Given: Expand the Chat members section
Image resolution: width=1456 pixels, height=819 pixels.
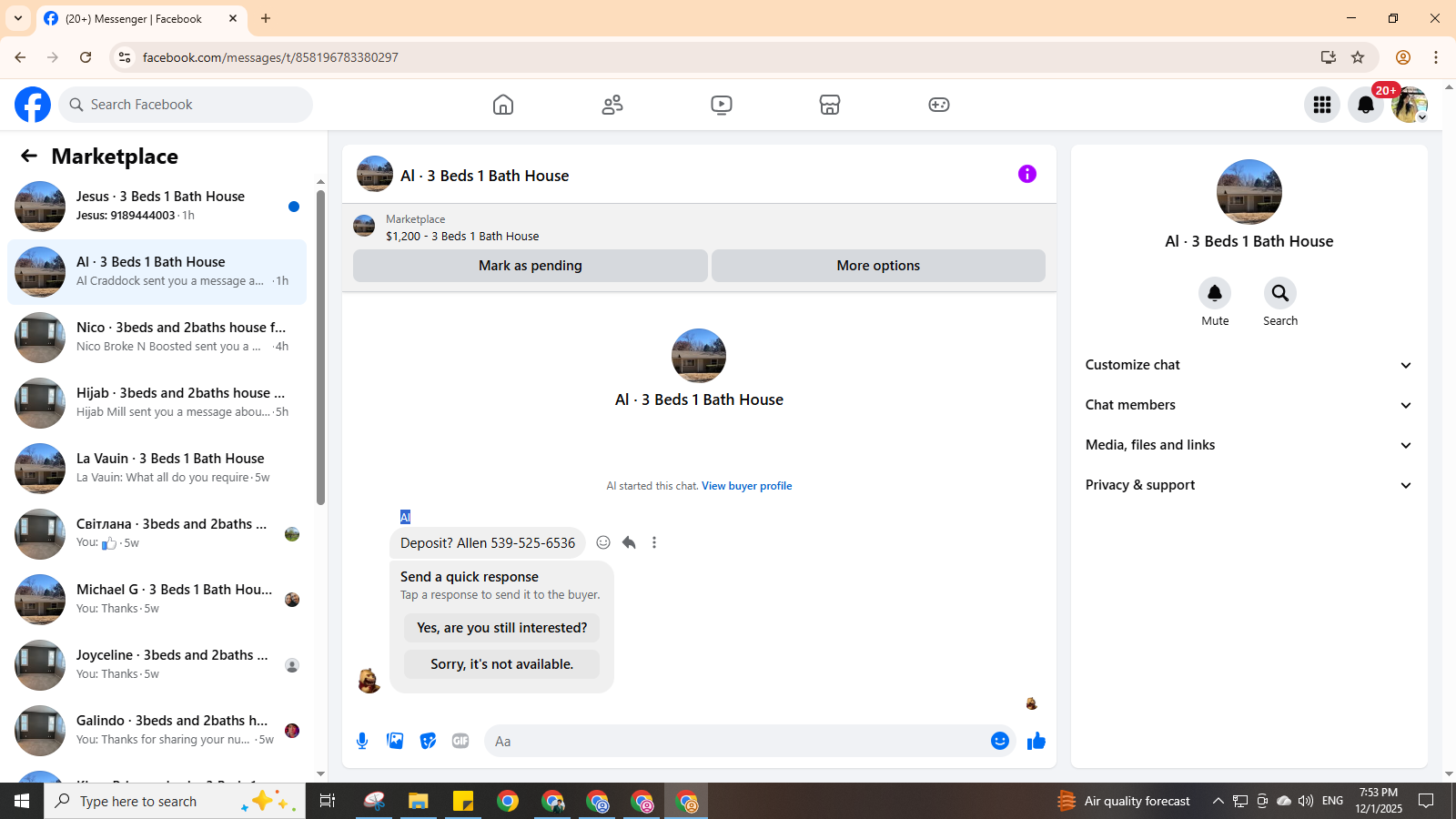Looking at the screenshot, I should (1249, 405).
